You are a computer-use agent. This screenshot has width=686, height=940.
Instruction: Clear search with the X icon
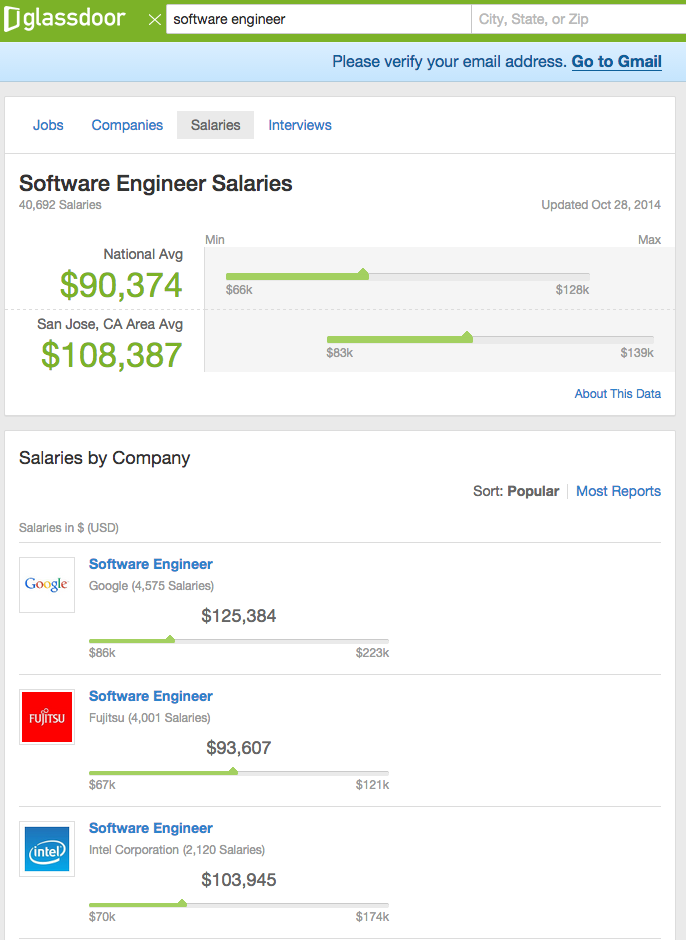tap(154, 19)
